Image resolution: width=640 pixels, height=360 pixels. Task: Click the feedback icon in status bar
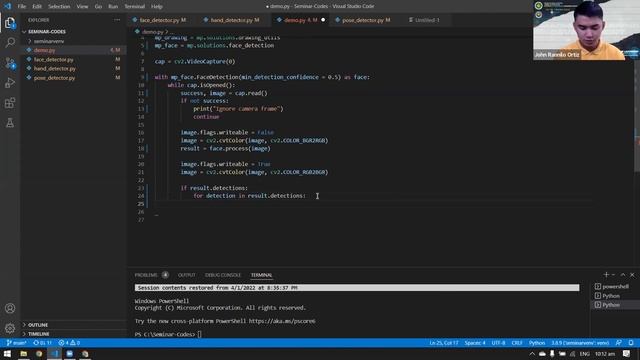click(619, 343)
